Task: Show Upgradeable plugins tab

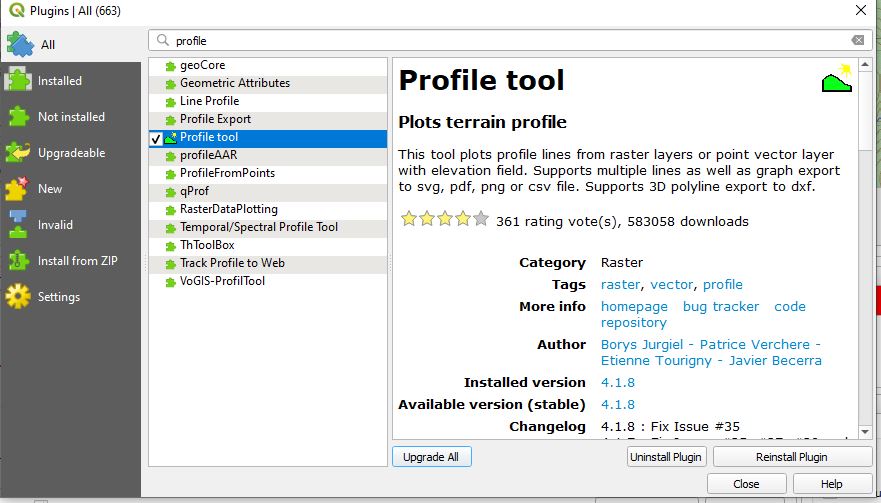Action: coord(70,153)
